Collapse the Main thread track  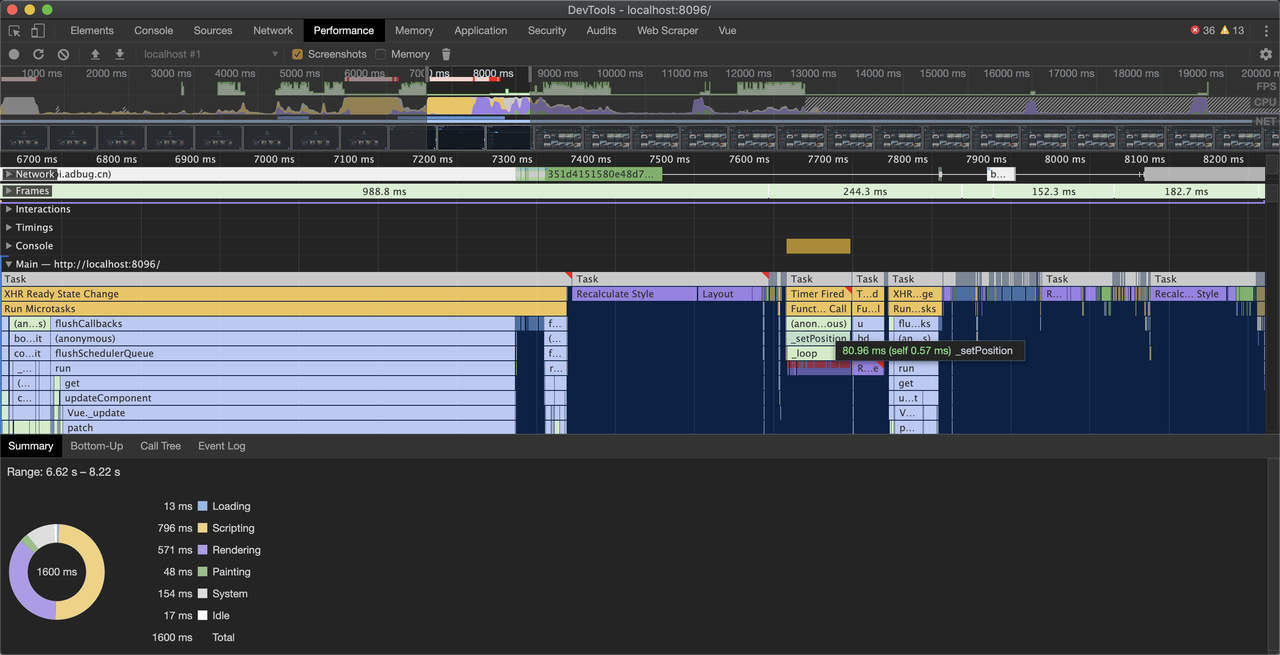pyautogui.click(x=9, y=264)
